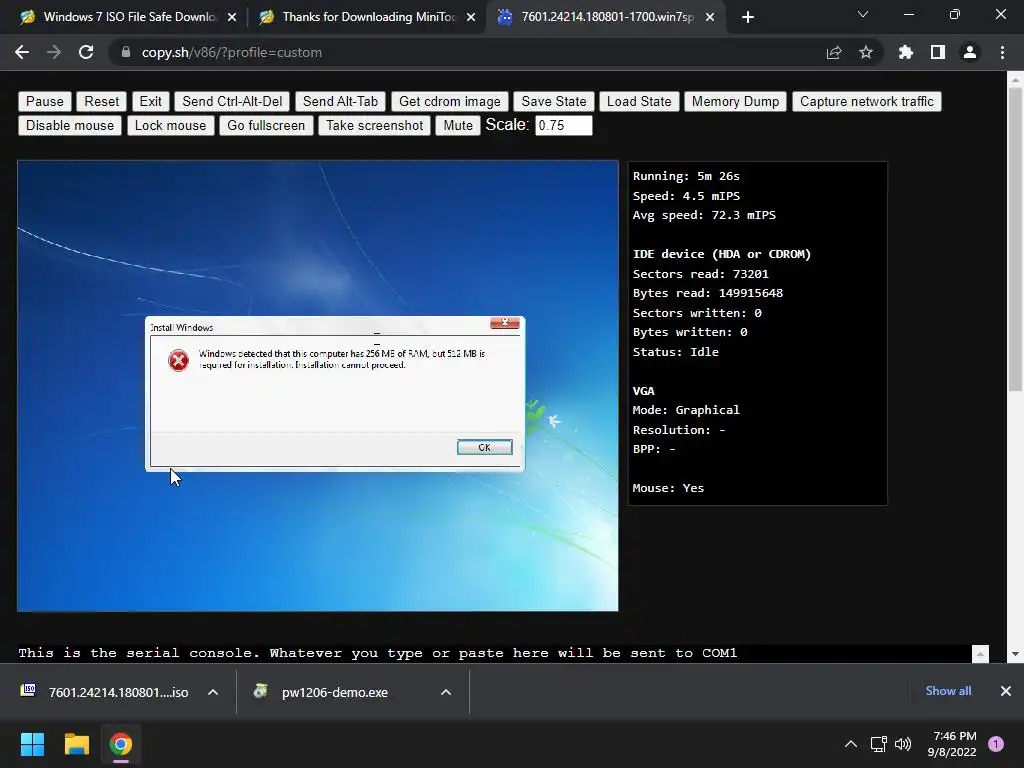Close the Thanks for Downloading MiniTool tab
Viewport: 1024px width, 768px height.
pos(471,17)
